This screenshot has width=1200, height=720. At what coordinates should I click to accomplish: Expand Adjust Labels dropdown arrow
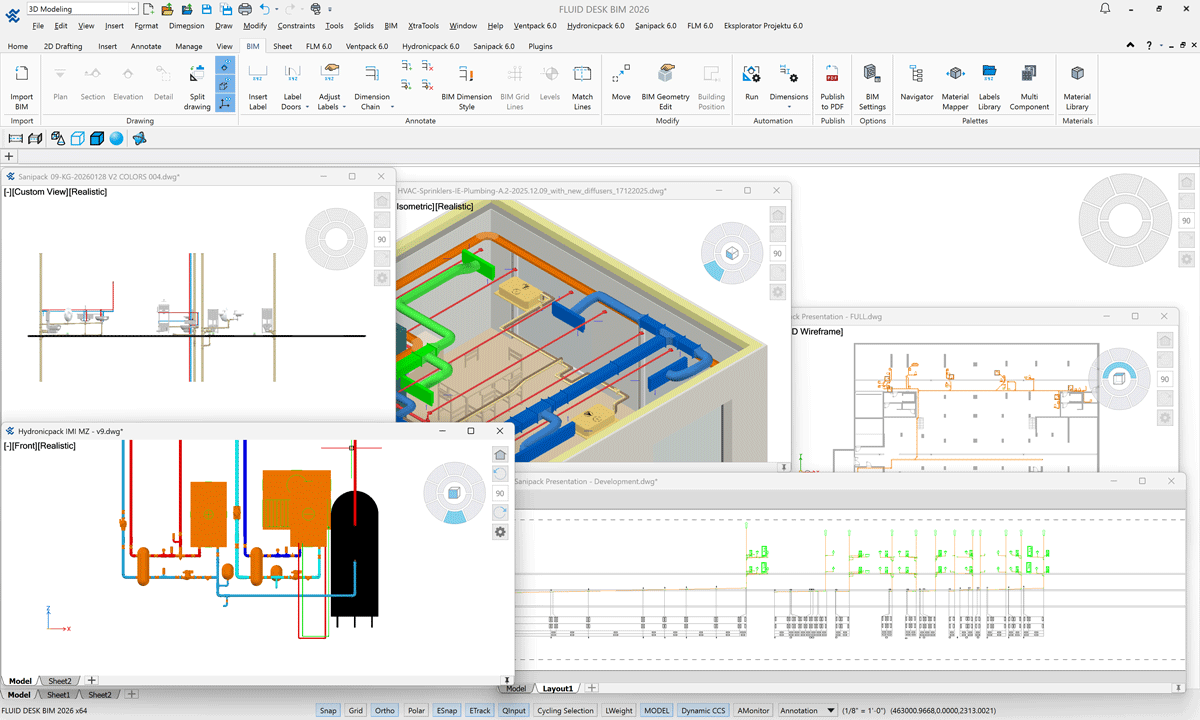point(343,107)
